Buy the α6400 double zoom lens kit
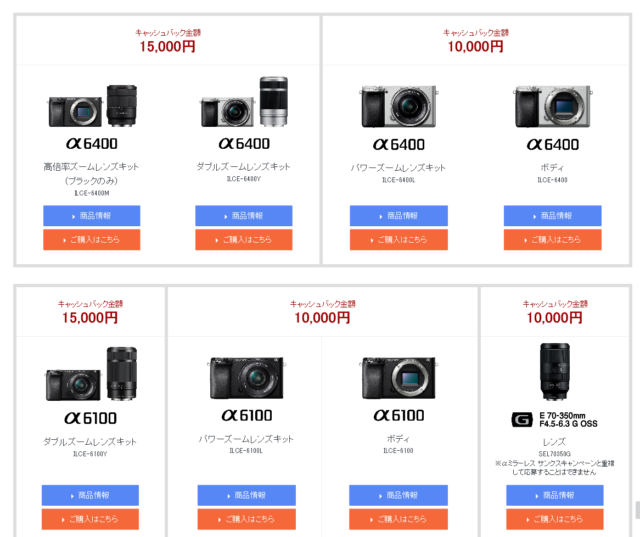The width and height of the screenshot is (640, 537). 244,240
